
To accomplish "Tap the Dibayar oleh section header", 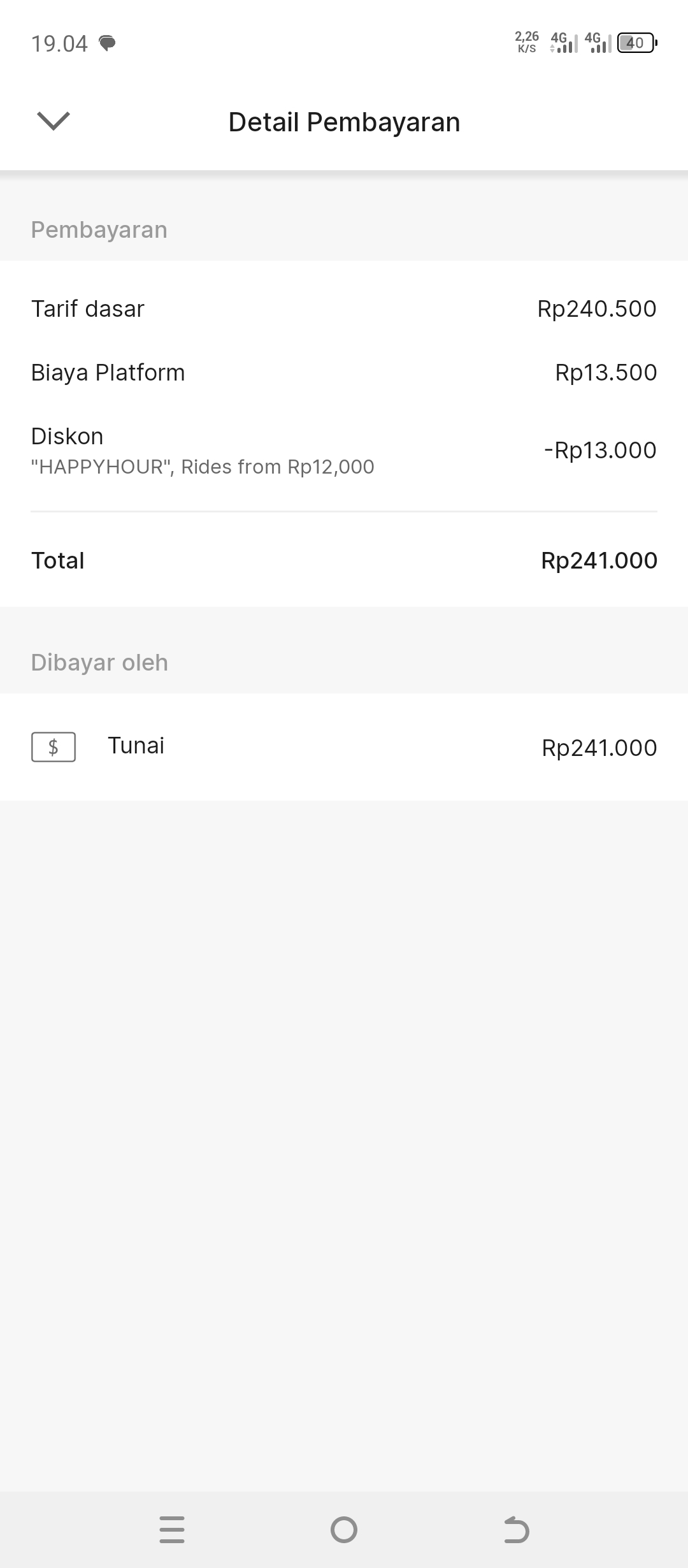I will [99, 663].
